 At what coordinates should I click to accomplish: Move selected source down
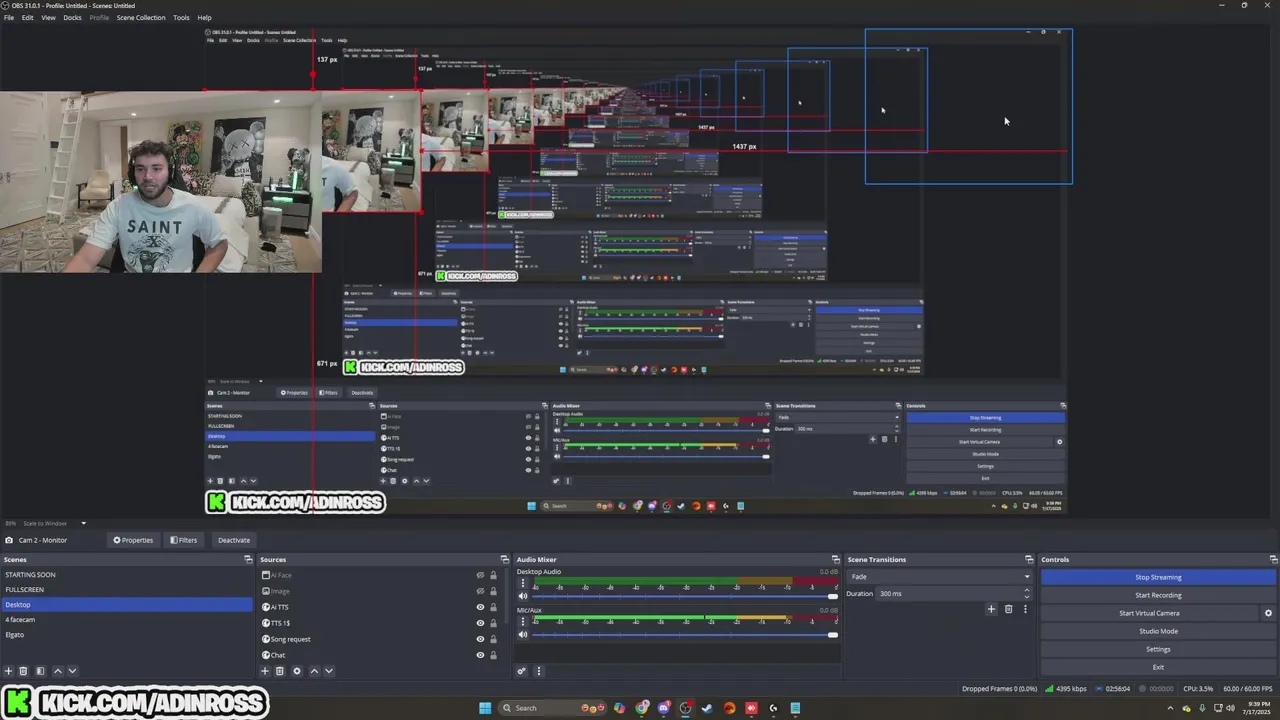coord(329,671)
